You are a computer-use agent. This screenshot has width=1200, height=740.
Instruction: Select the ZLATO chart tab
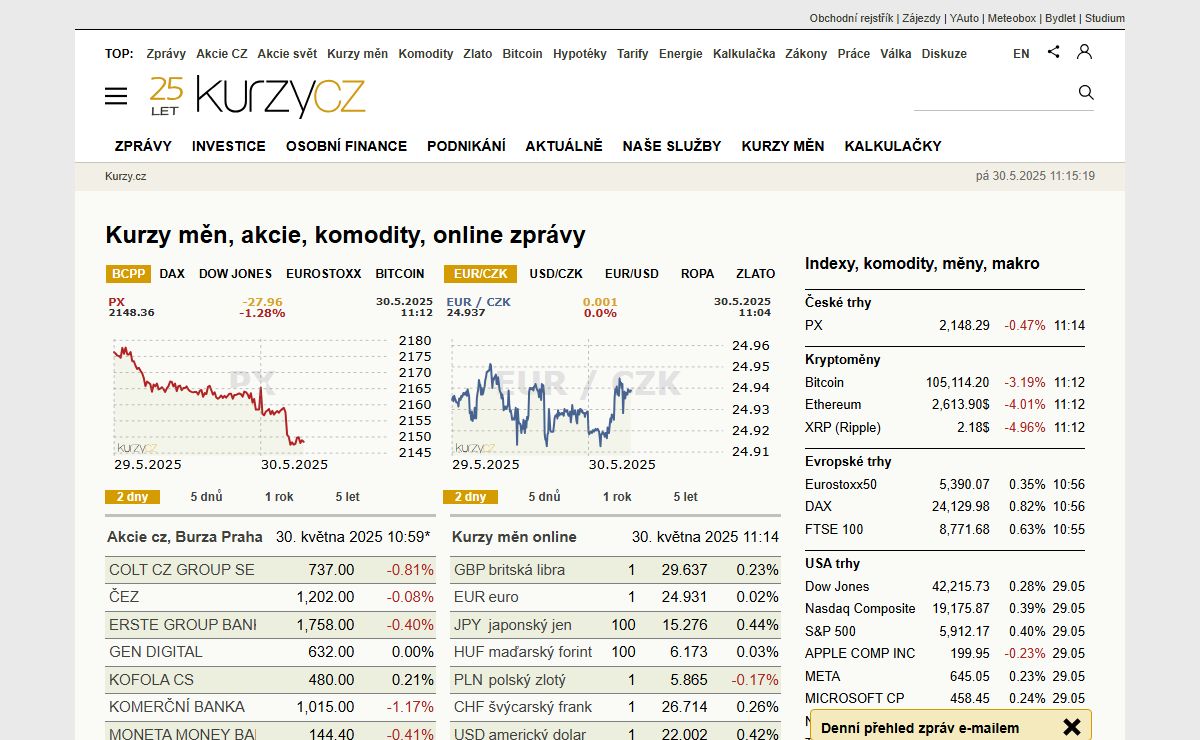pos(756,273)
